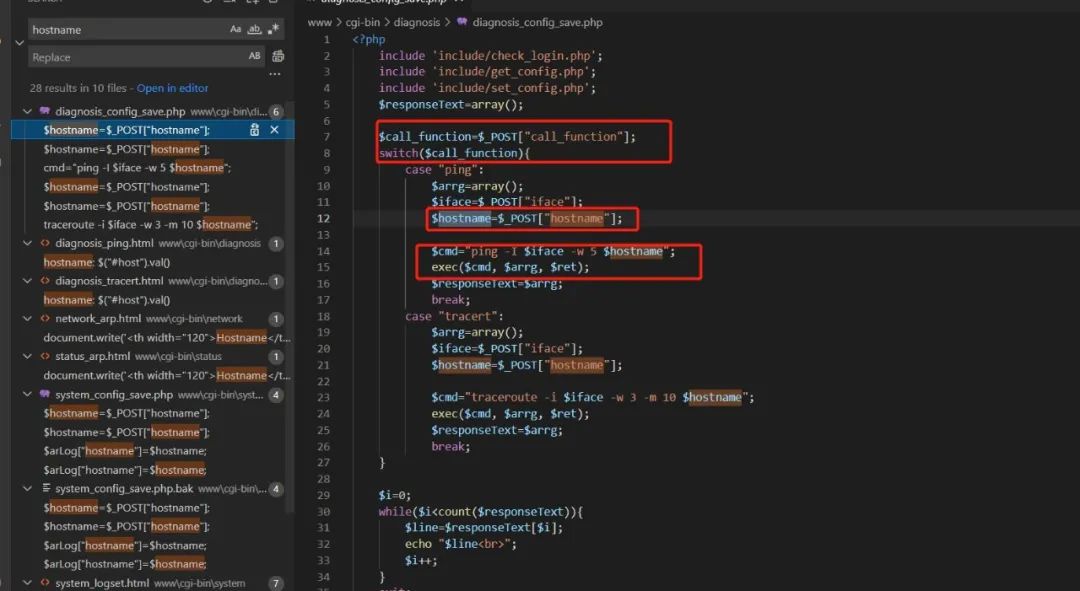1080x591 pixels.
Task: Click the case "tracert": line
Action: point(454,316)
